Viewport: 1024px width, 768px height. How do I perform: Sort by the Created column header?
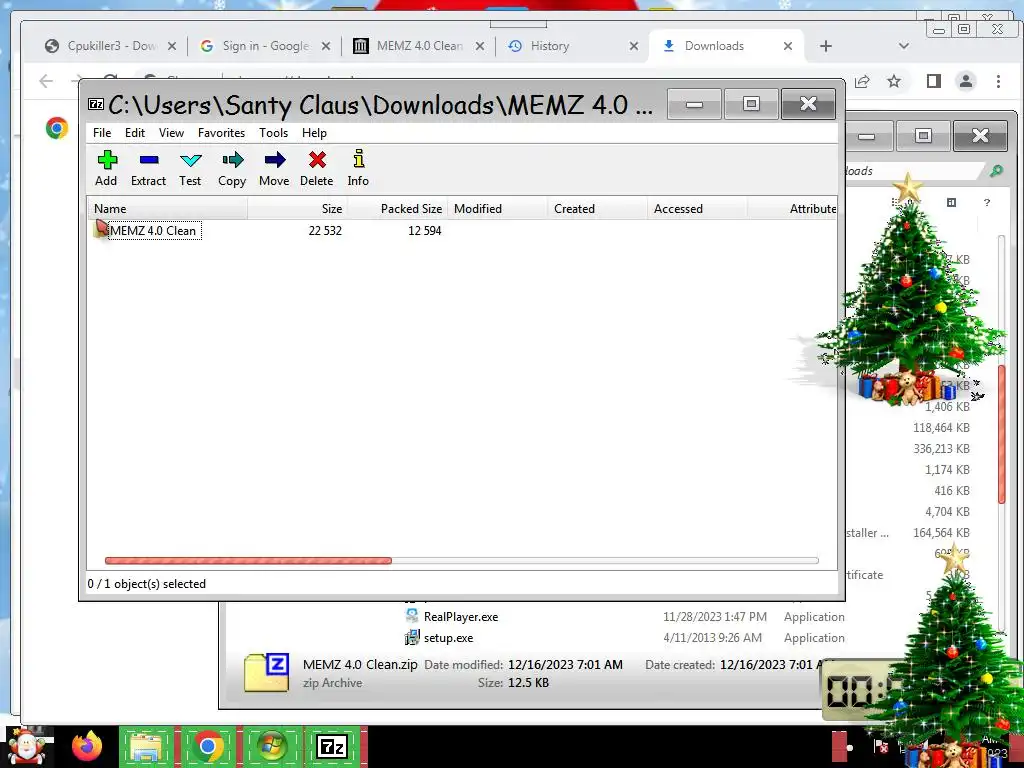(x=598, y=209)
